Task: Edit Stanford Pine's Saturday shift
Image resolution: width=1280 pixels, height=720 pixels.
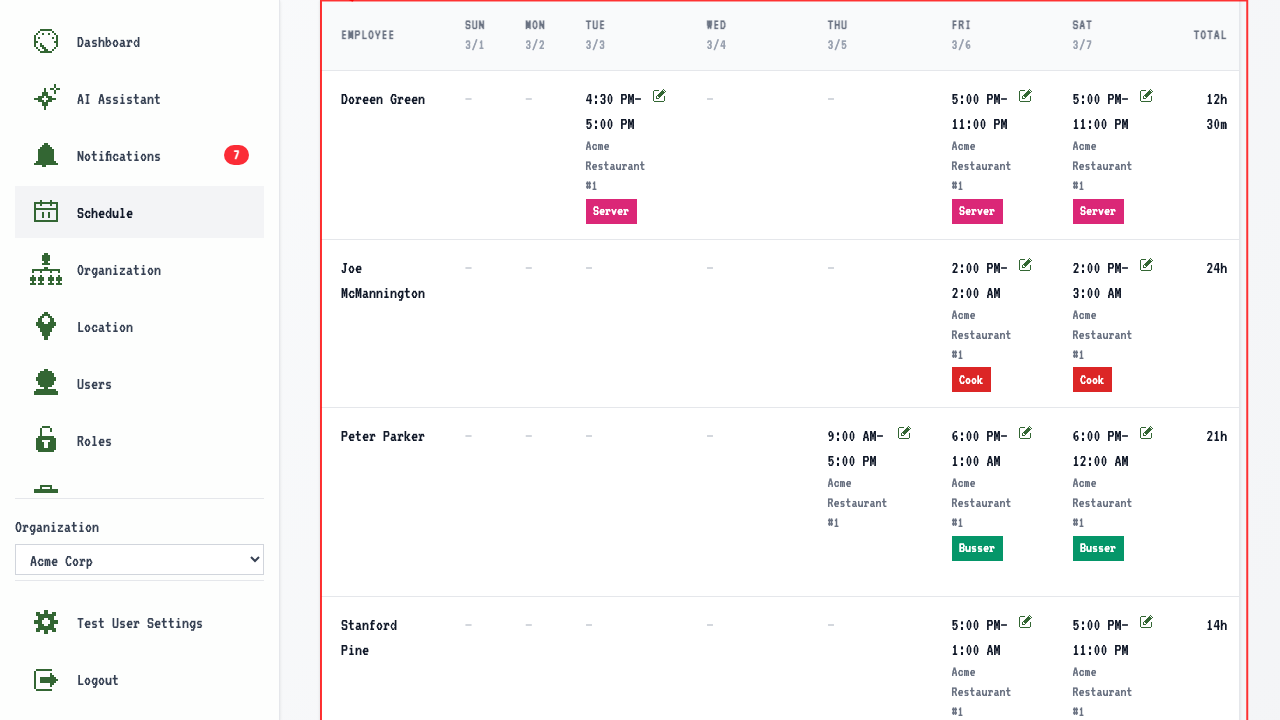Action: coord(1146,622)
